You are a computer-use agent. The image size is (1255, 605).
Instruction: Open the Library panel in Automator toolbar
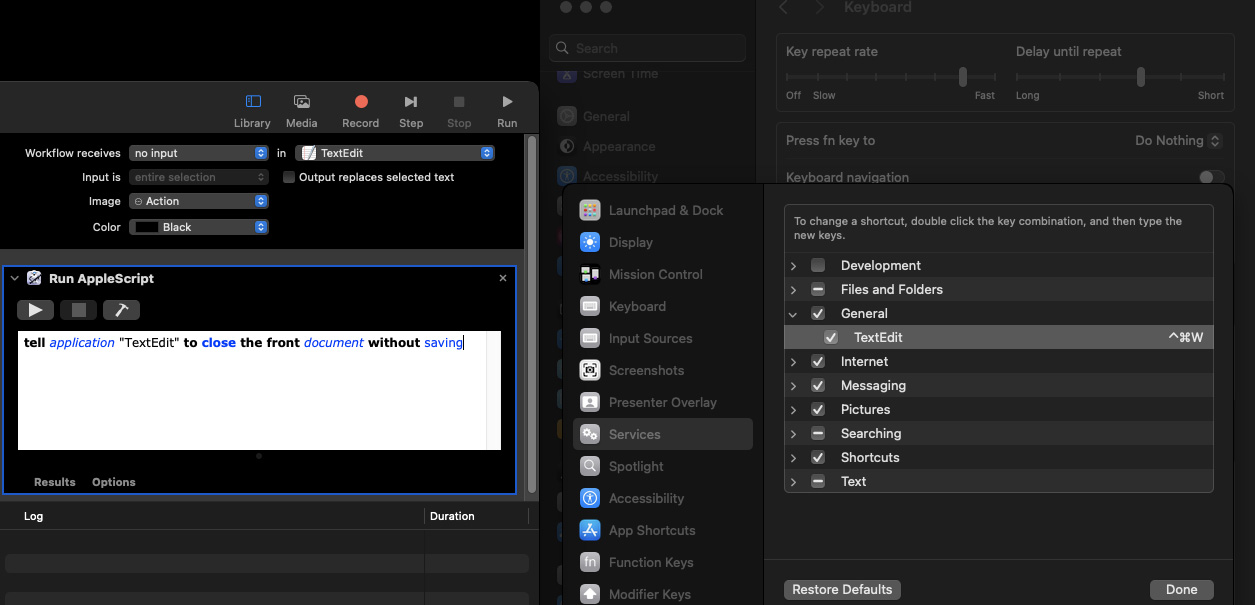point(252,110)
